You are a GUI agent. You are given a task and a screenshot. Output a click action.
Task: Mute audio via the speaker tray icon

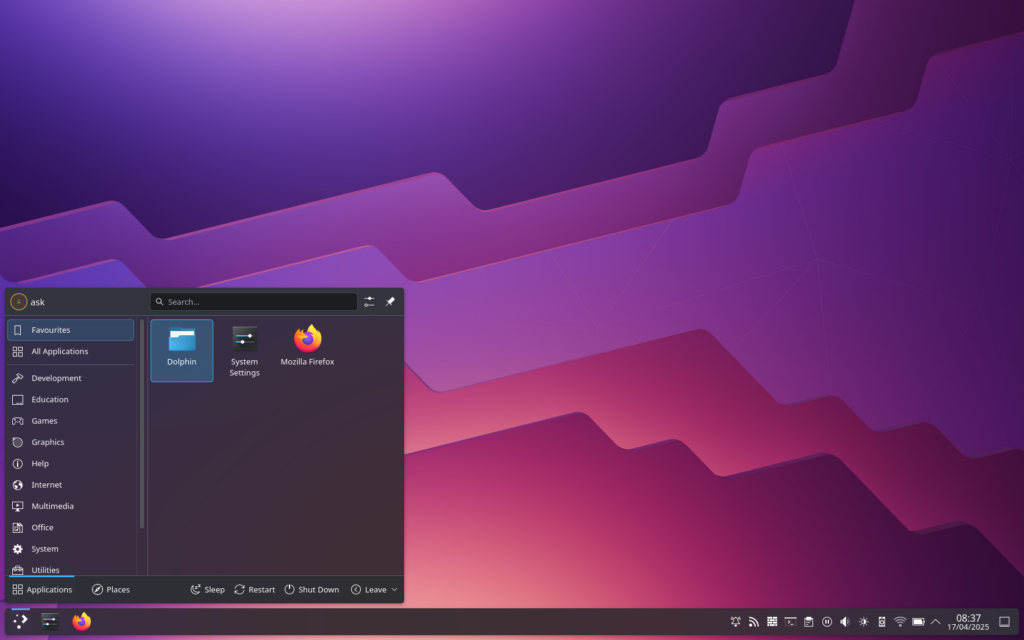pyautogui.click(x=844, y=621)
